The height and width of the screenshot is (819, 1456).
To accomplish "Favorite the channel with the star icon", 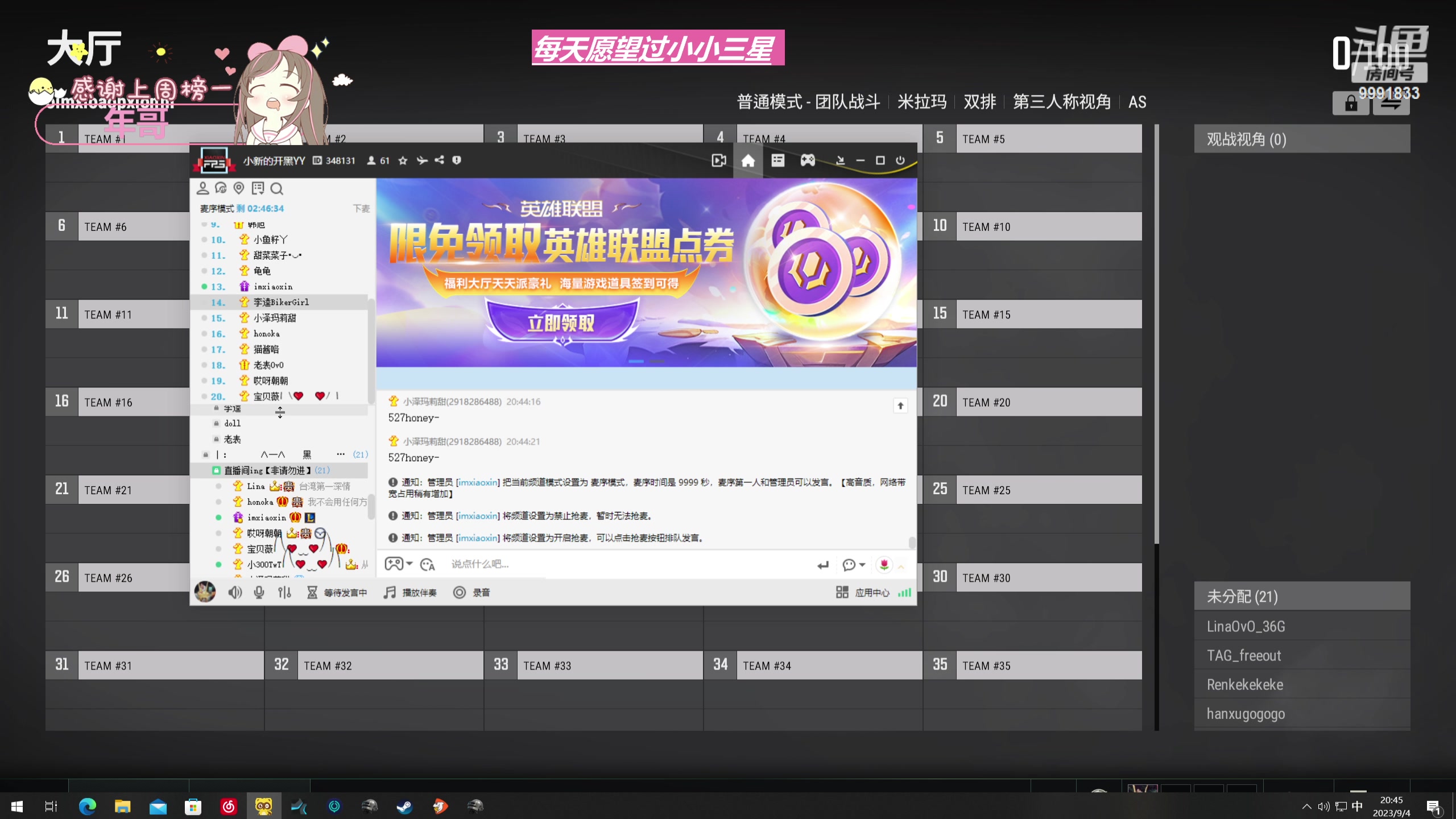I will [403, 161].
